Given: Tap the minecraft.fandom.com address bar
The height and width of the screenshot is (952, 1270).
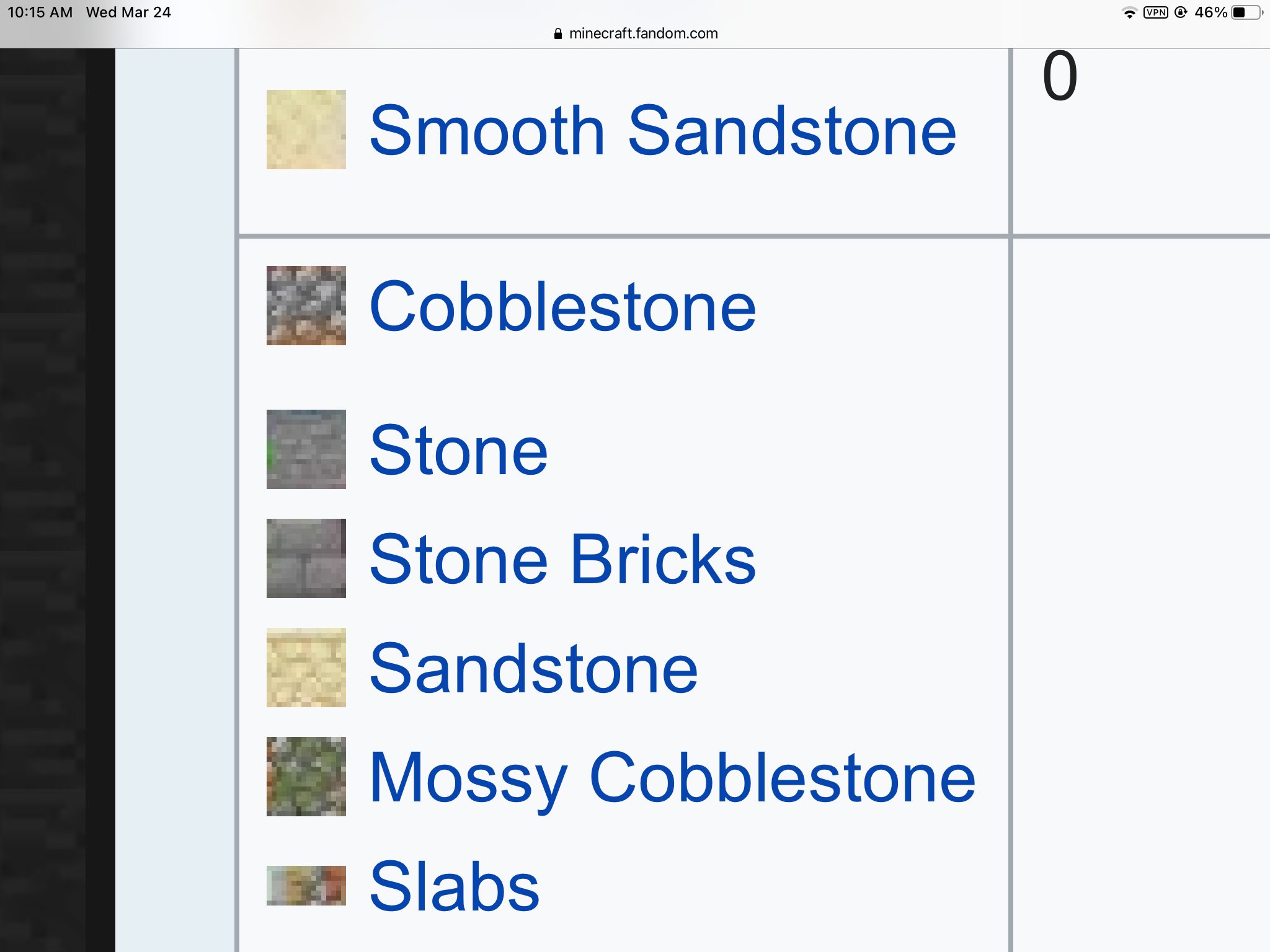Looking at the screenshot, I should point(642,33).
